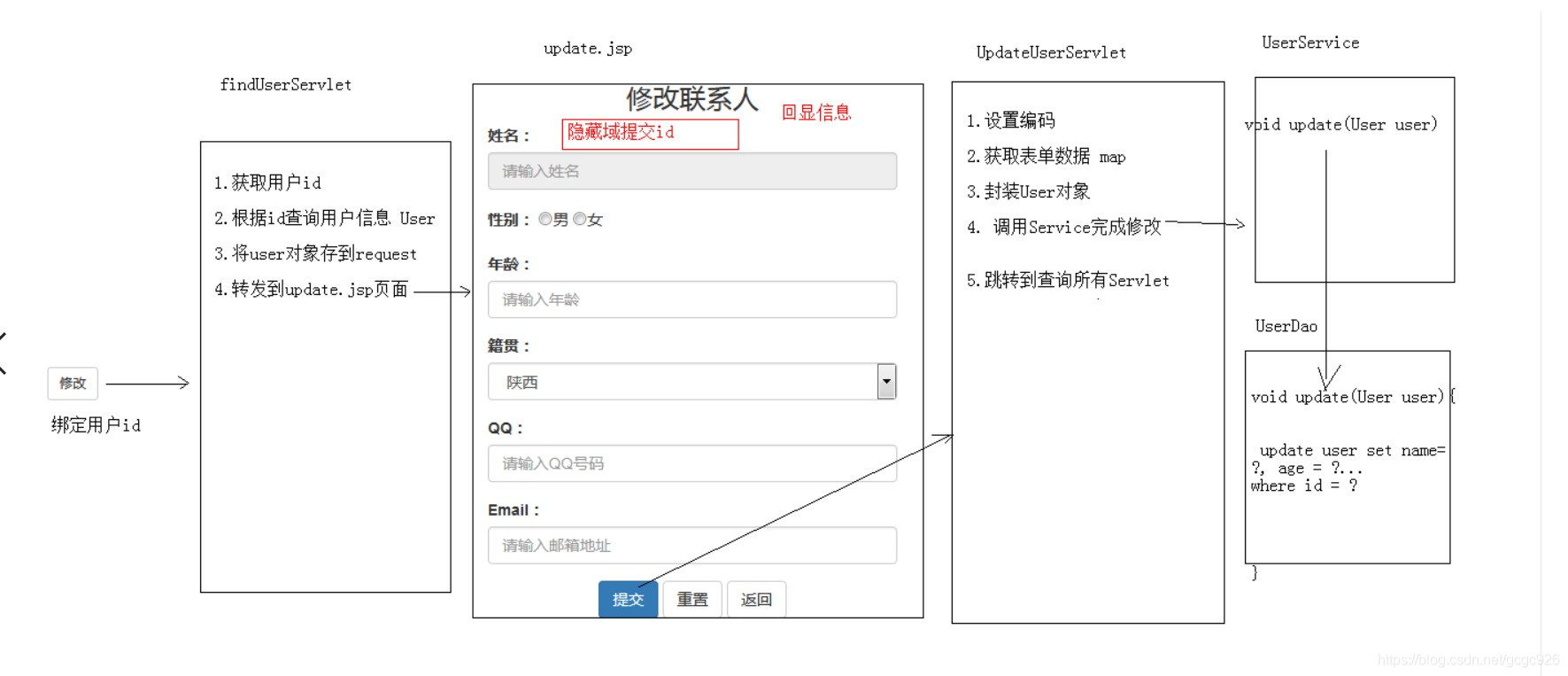The width and height of the screenshot is (1568, 676).
Task: Click the 绑定用户id caption
Action: 96,425
